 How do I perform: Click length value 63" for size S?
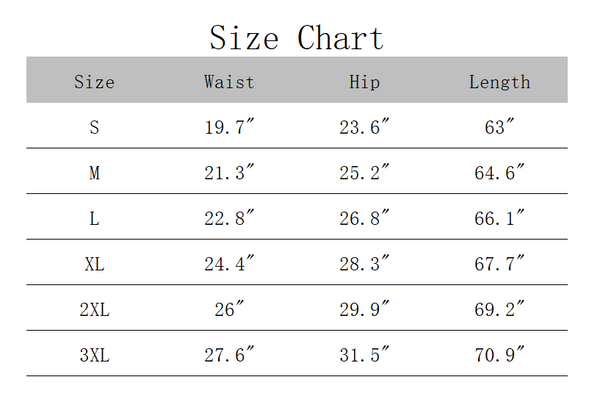pyautogui.click(x=500, y=127)
